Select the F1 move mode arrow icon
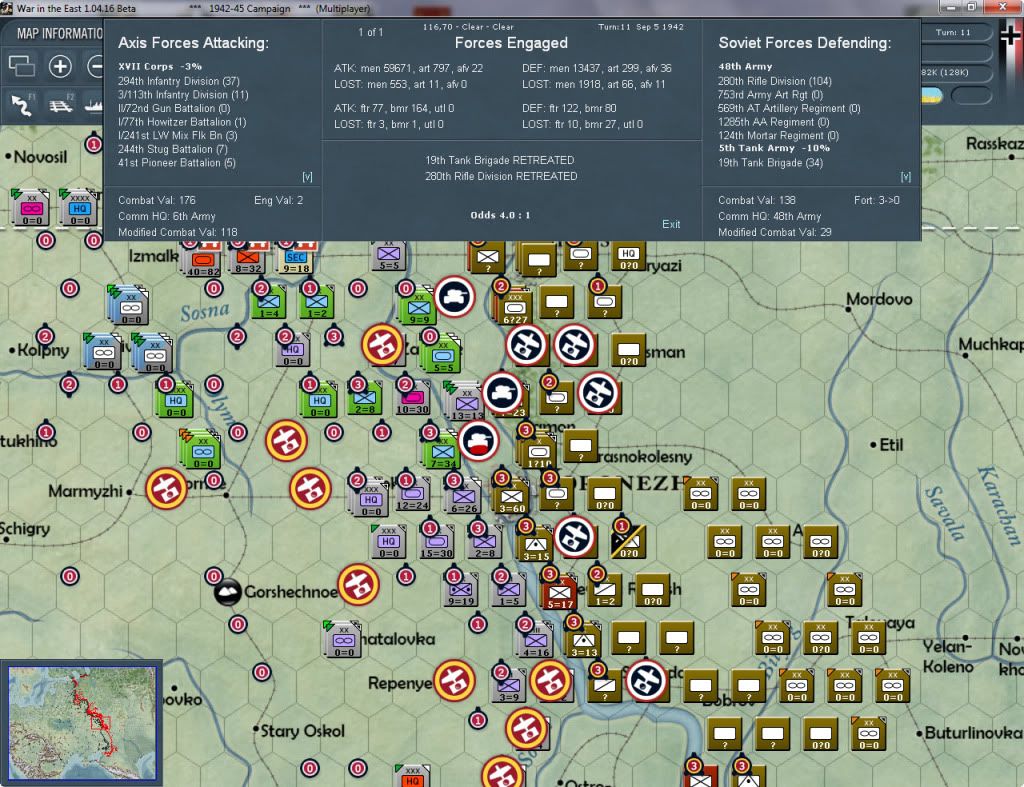Image resolution: width=1024 pixels, height=787 pixels. click(22, 104)
